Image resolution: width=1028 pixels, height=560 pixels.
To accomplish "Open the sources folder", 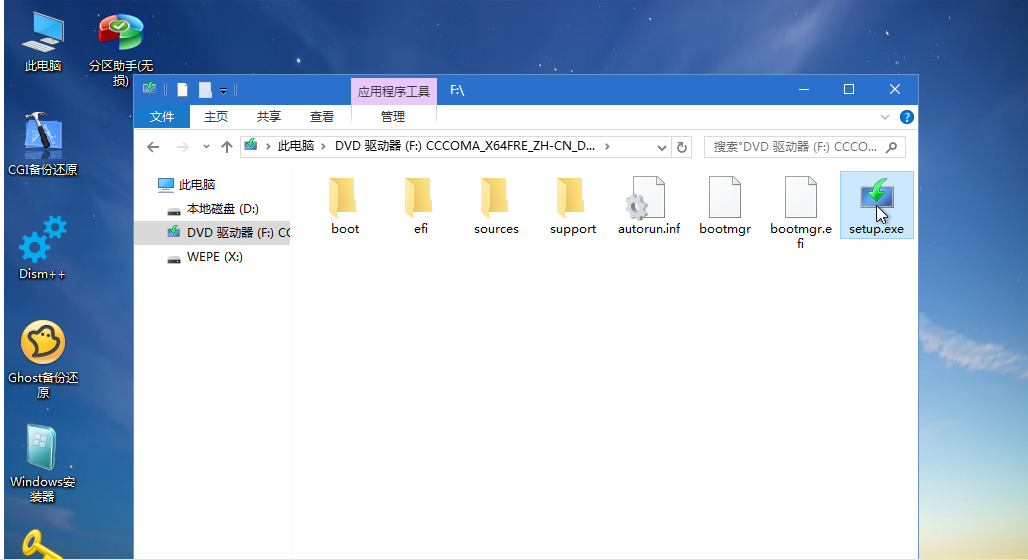I will pyautogui.click(x=496, y=203).
